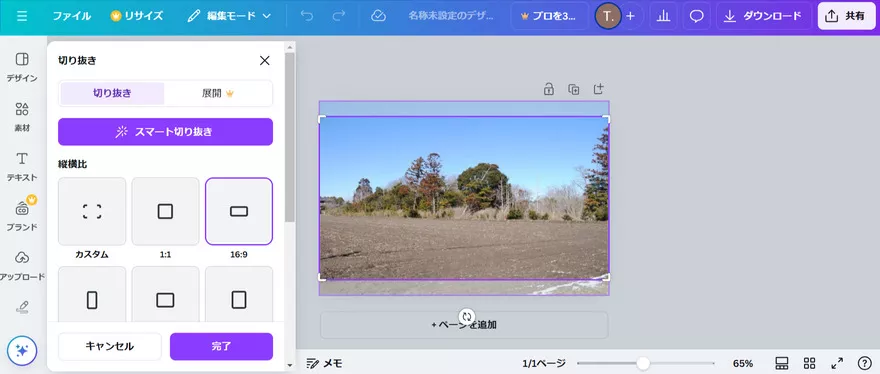This screenshot has height=374, width=880.
Task: Select the landscape ratio tile under 1:1
Action: coord(166,294)
